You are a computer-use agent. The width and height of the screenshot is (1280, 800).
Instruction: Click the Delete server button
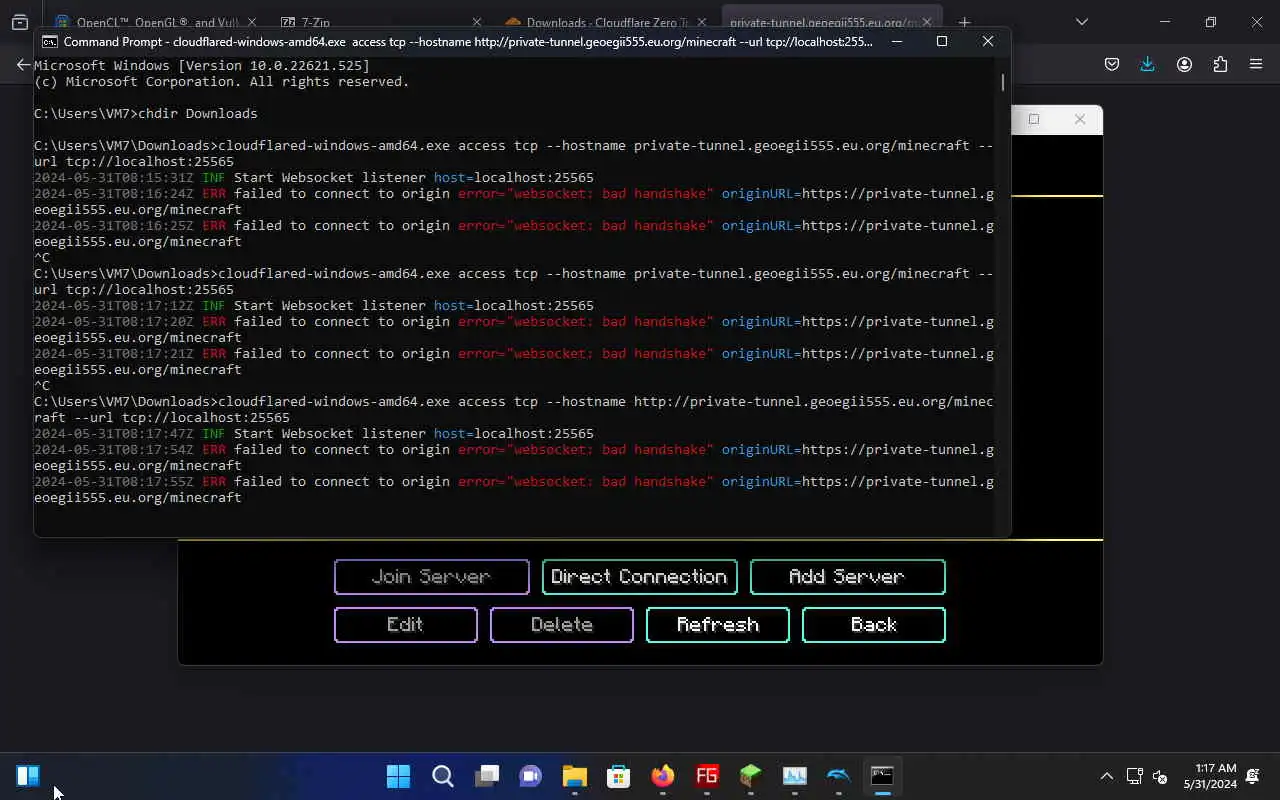point(561,625)
